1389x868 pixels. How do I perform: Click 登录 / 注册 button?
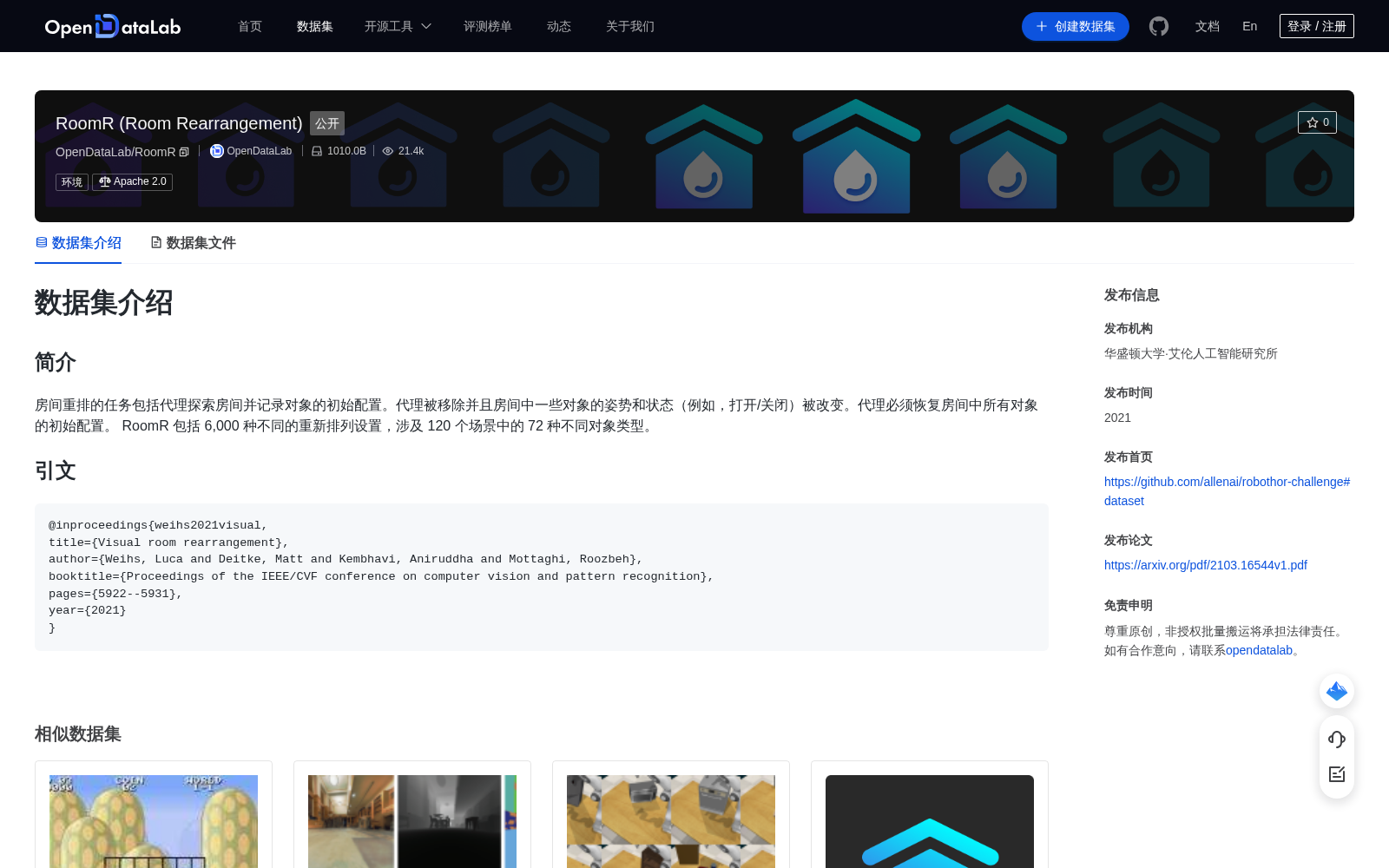[1317, 26]
